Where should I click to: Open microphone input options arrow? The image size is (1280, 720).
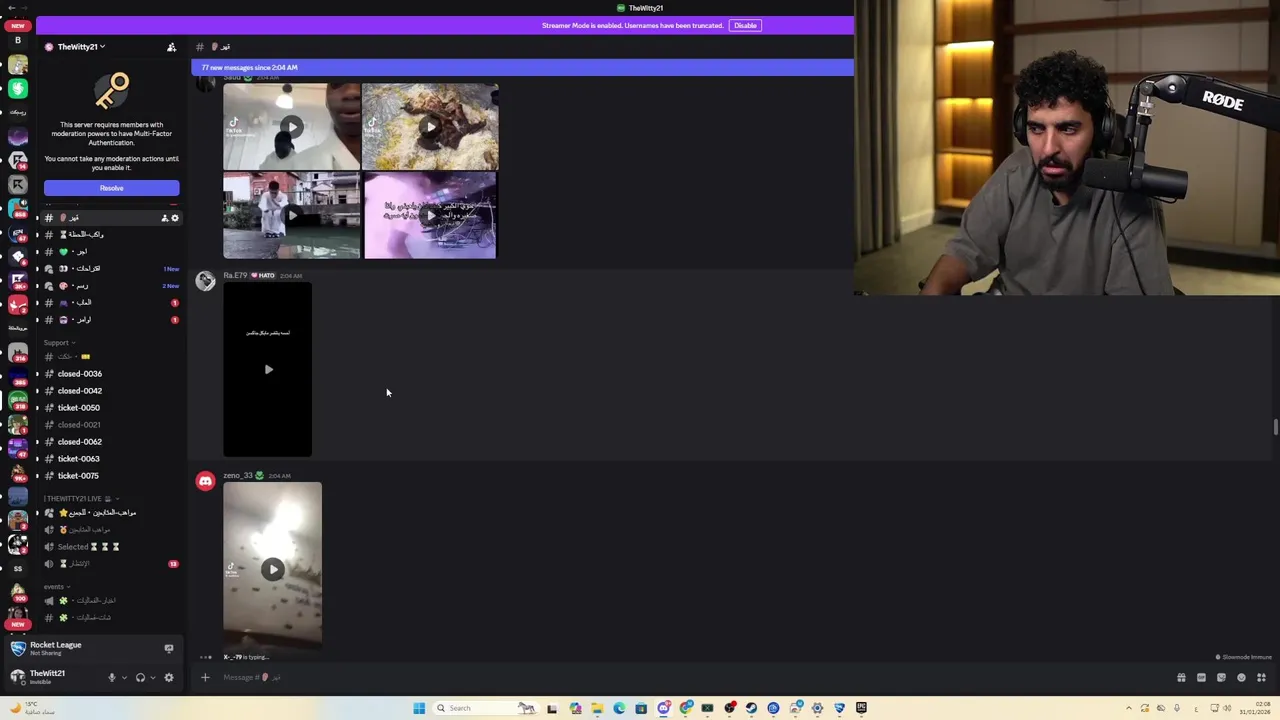(x=124, y=678)
